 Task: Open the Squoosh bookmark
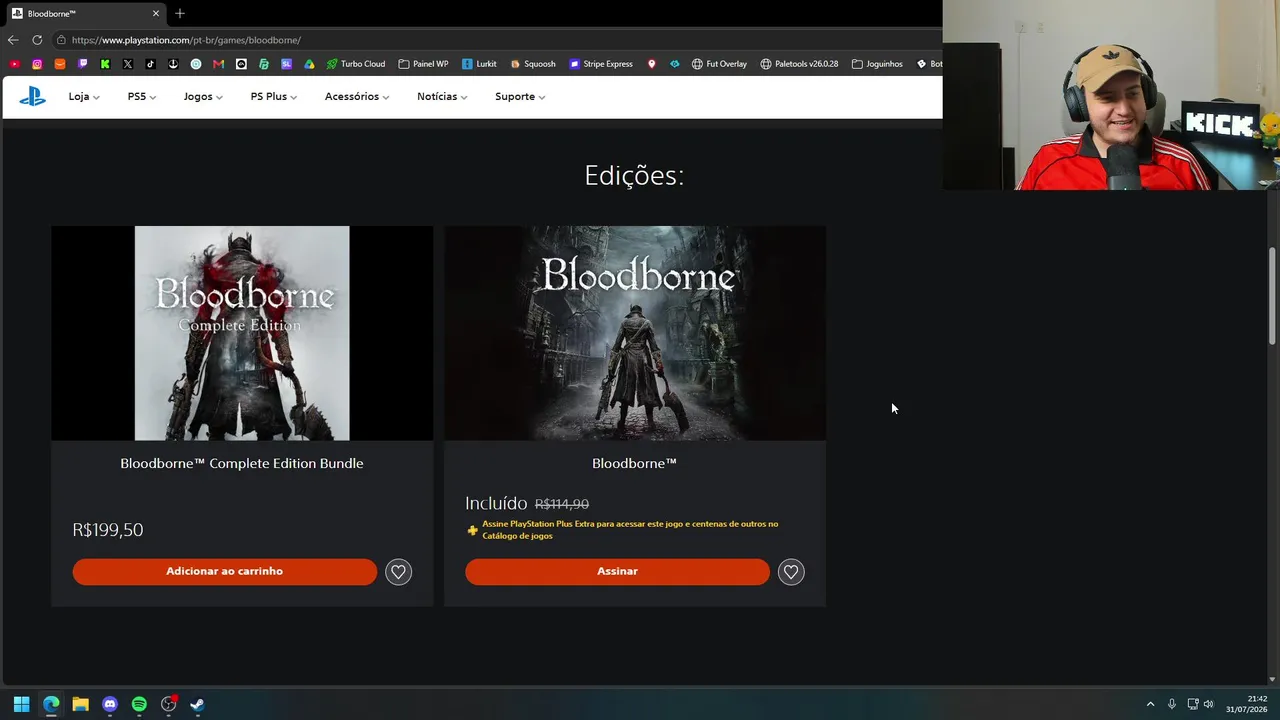(533, 64)
